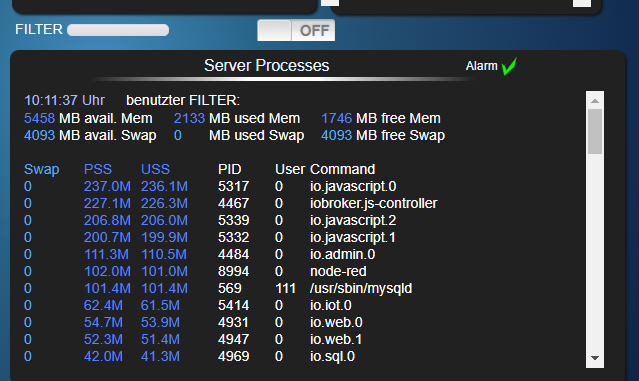The height and width of the screenshot is (381, 639).
Task: Click PID 4467
Action: (x=234, y=203)
